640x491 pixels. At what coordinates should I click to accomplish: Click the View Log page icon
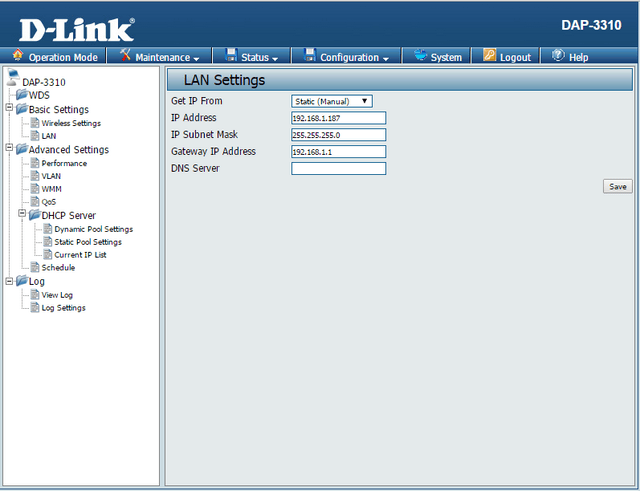pyautogui.click(x=35, y=295)
